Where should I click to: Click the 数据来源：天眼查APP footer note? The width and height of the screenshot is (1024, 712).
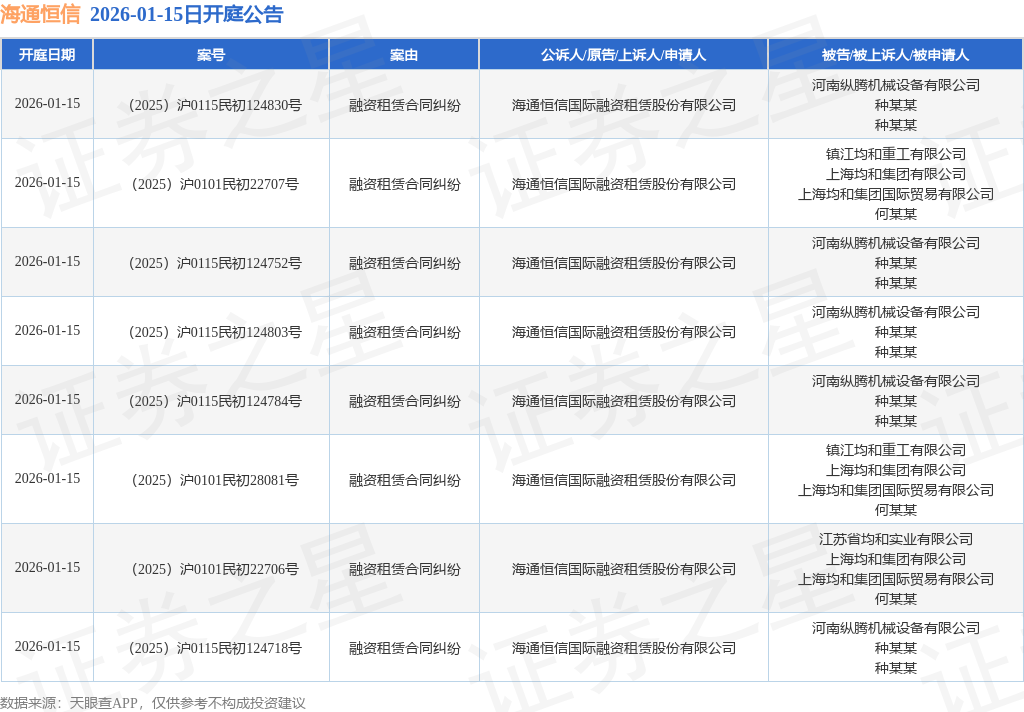click(x=153, y=703)
